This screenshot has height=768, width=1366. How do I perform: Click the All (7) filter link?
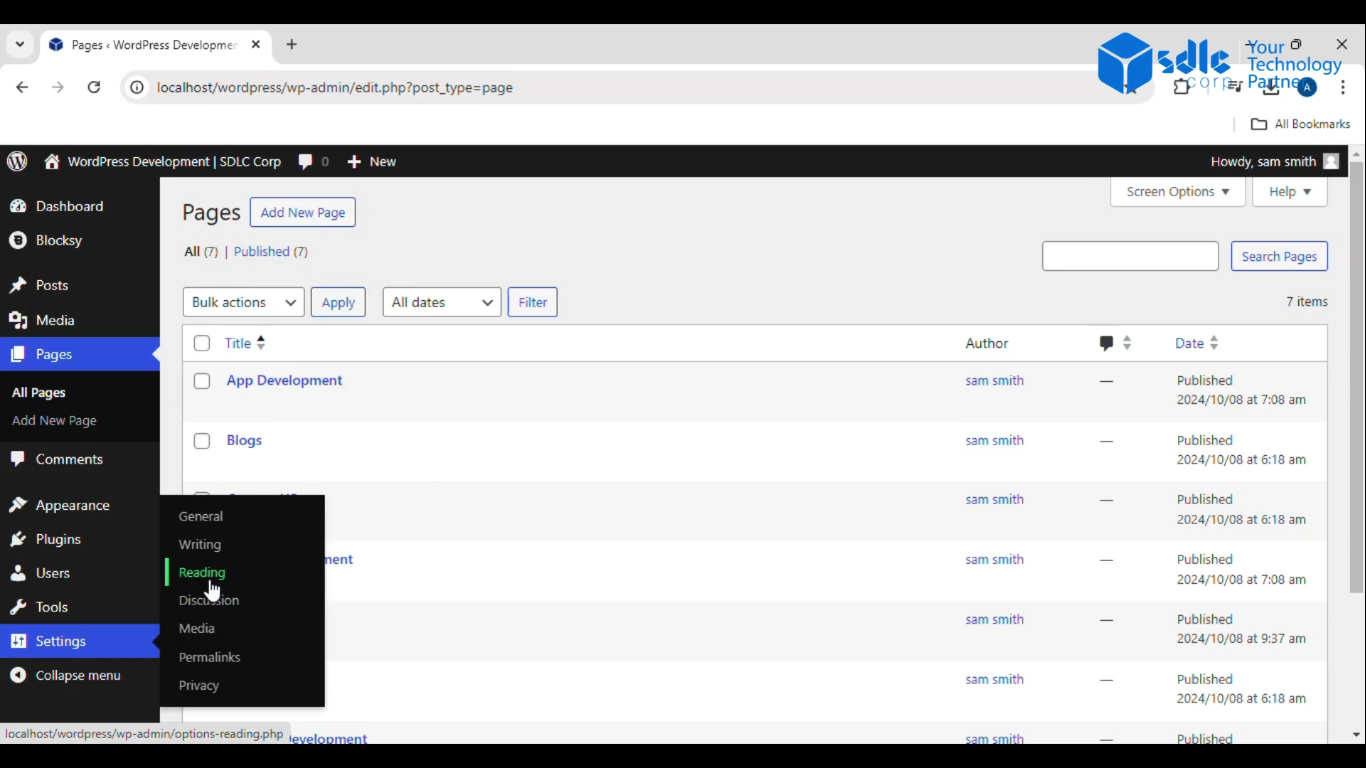click(201, 252)
